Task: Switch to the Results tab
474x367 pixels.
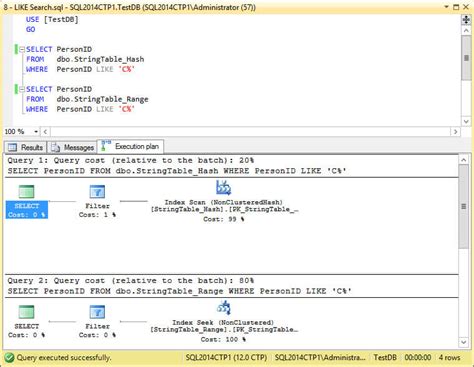Action: (26, 147)
